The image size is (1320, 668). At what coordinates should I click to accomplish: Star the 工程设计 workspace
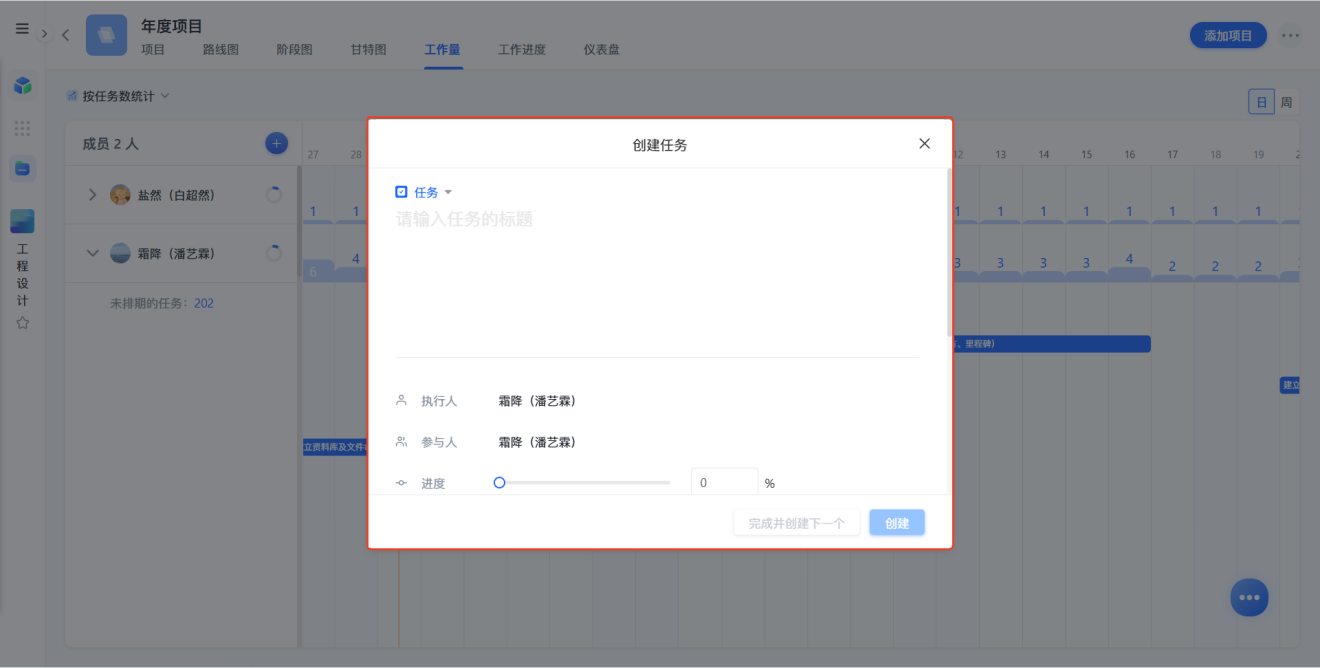point(23,323)
